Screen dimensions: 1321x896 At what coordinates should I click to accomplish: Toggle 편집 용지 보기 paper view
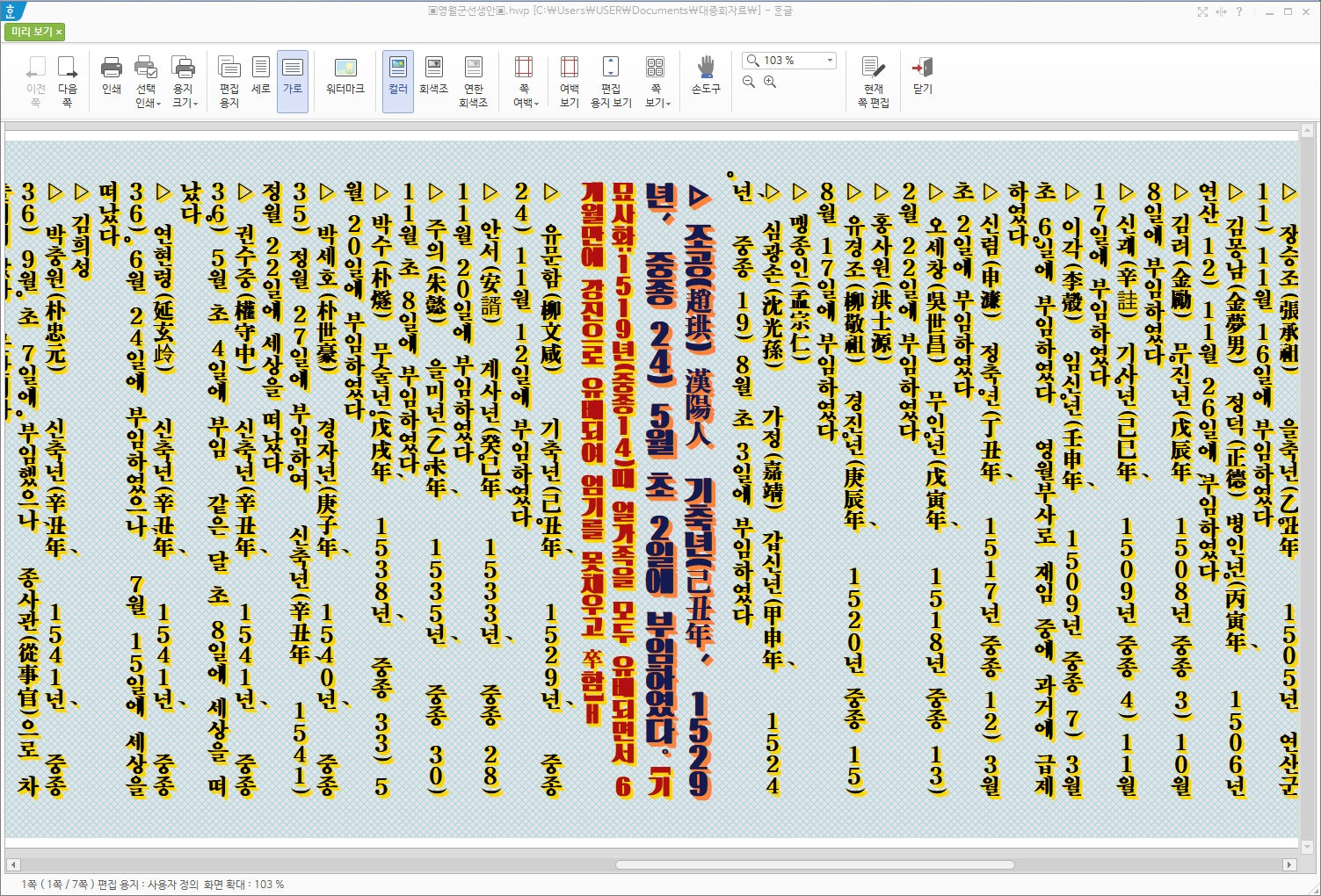pyautogui.click(x=611, y=81)
